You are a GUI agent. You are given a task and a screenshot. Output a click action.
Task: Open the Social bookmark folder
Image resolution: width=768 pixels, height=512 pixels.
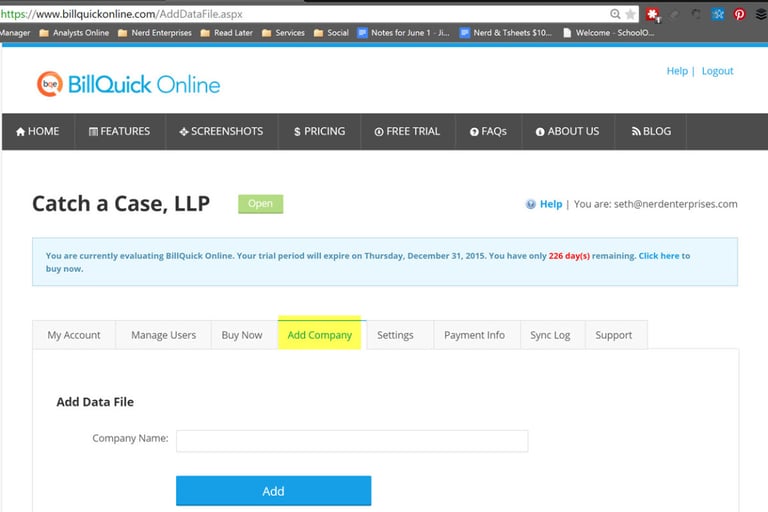tap(332, 33)
